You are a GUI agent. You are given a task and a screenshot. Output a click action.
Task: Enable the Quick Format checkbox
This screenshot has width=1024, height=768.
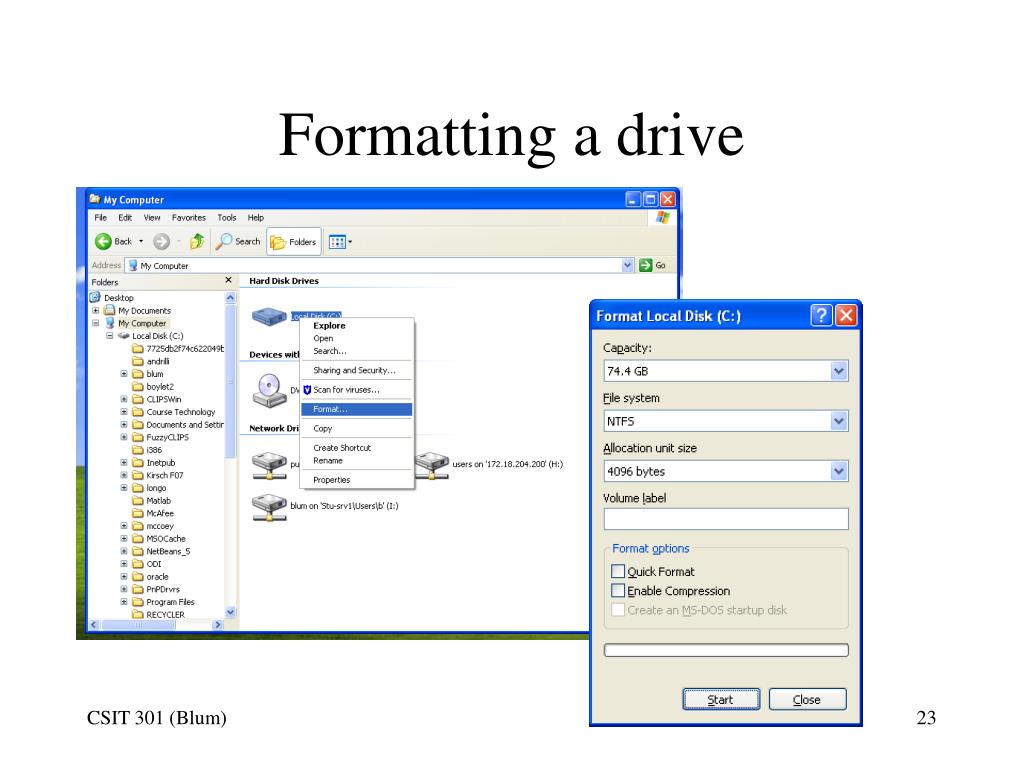coord(618,571)
